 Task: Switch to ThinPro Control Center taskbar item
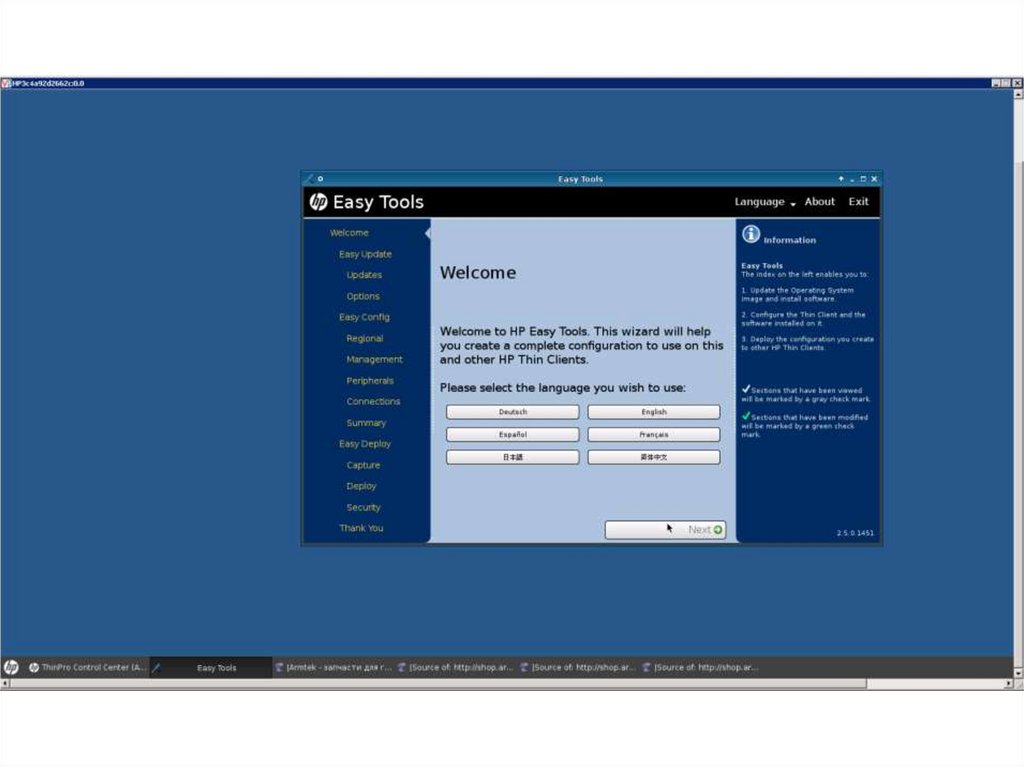(x=87, y=667)
